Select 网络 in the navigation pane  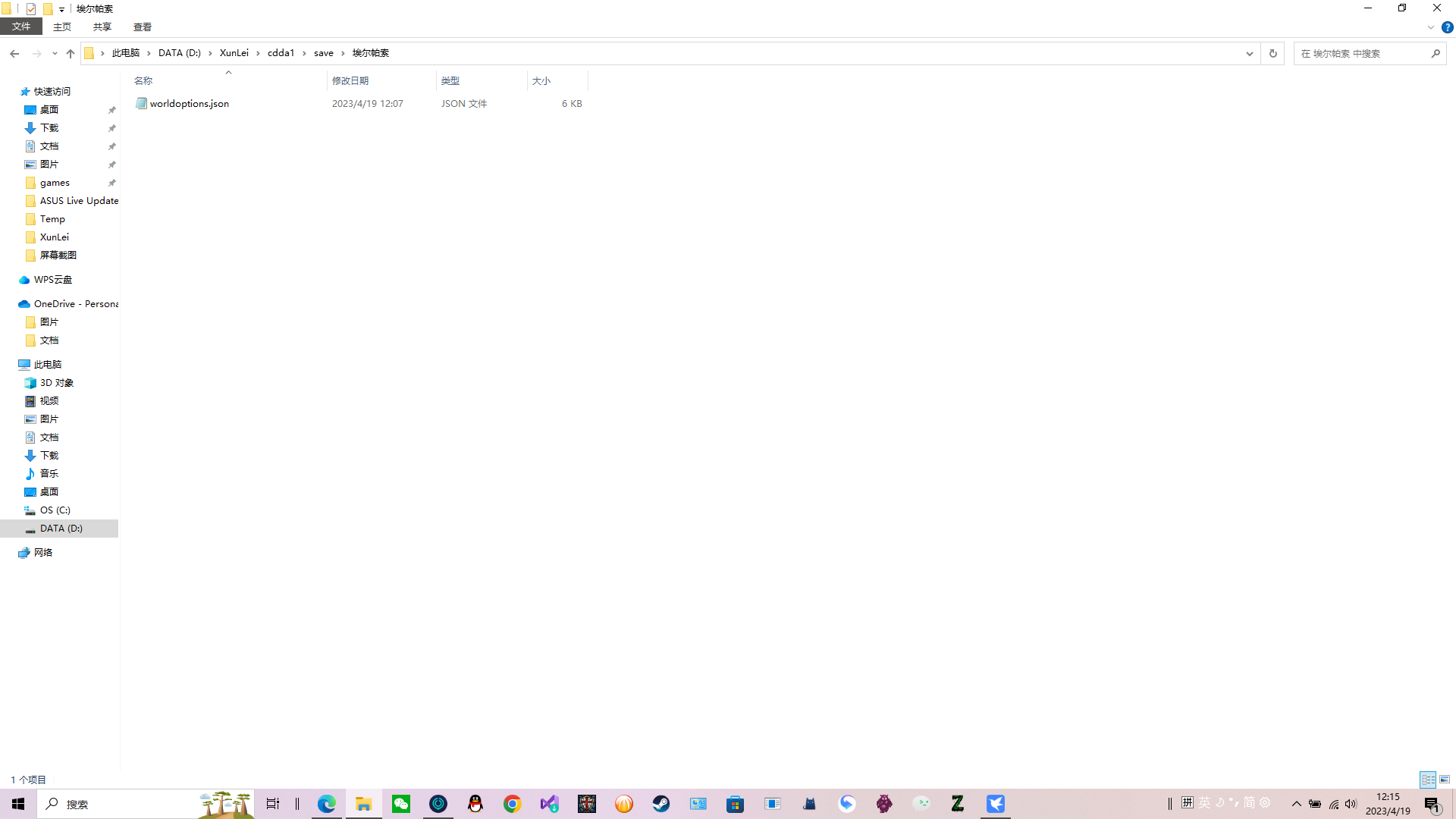43,553
